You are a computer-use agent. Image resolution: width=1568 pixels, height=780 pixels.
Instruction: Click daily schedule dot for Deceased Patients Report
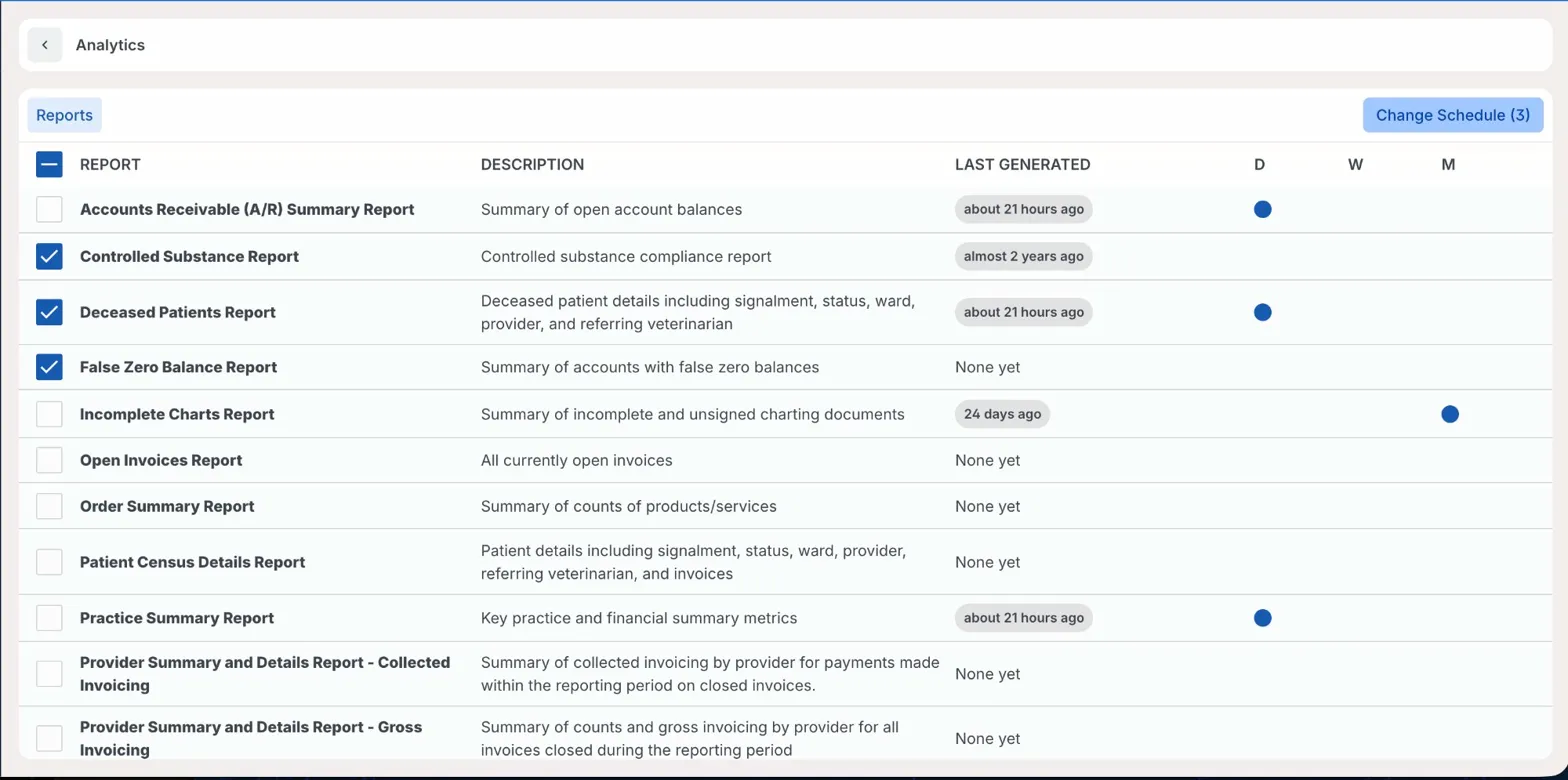[1262, 312]
